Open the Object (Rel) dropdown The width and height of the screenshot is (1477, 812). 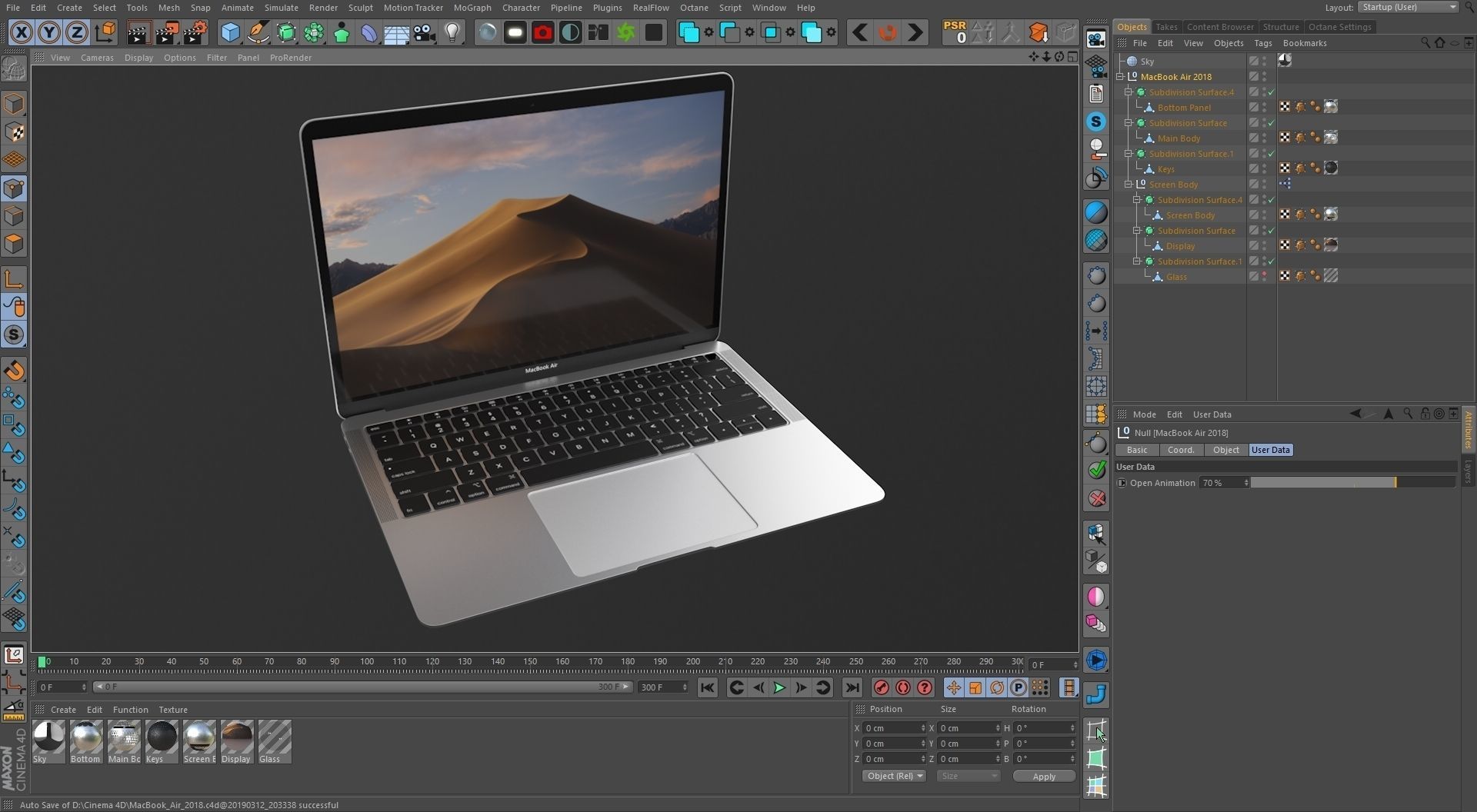(893, 776)
